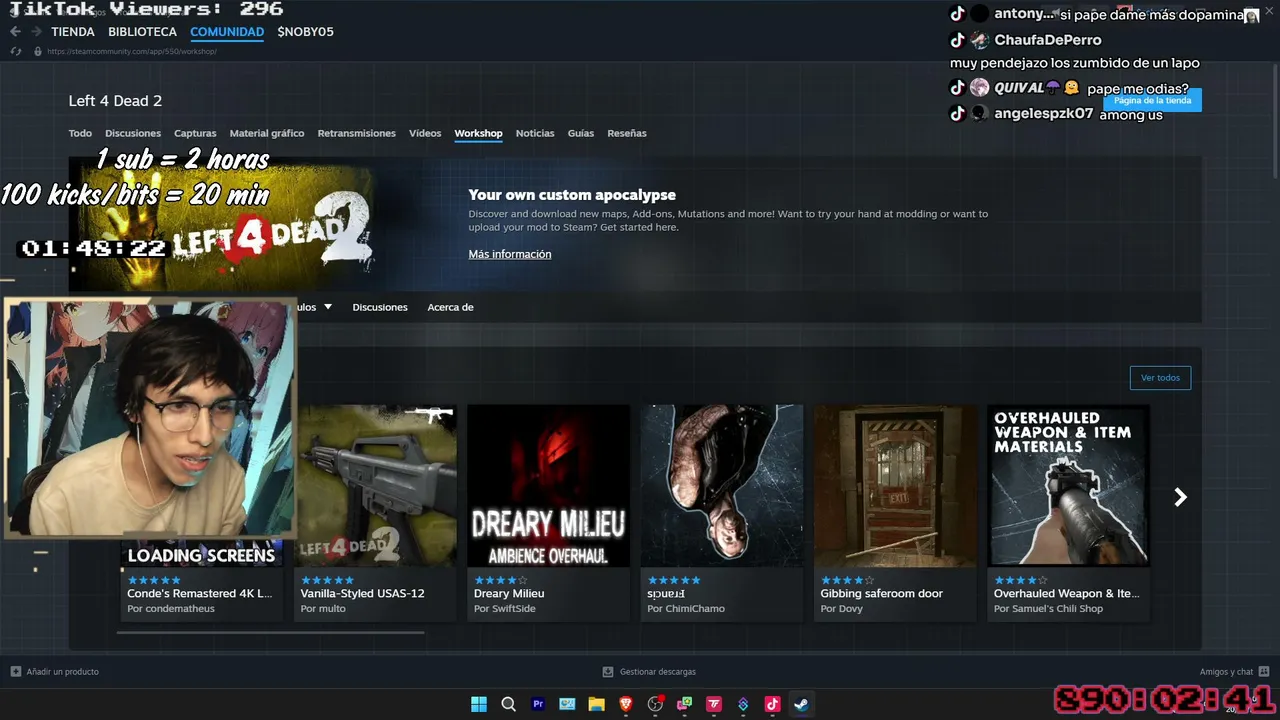This screenshot has width=1280, height=720.
Task: Click the downloads icon in Steam's footer
Action: point(608,672)
